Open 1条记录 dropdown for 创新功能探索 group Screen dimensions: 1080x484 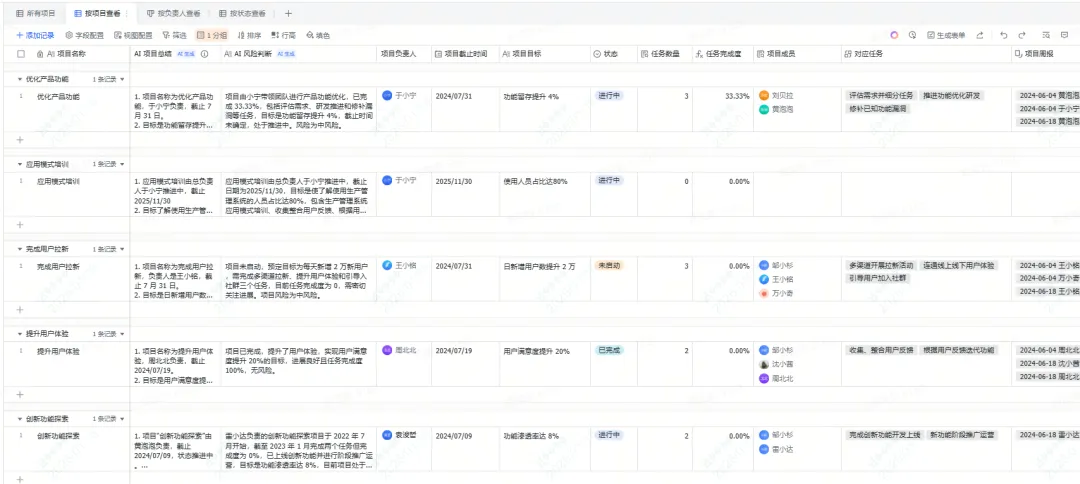tap(108, 419)
